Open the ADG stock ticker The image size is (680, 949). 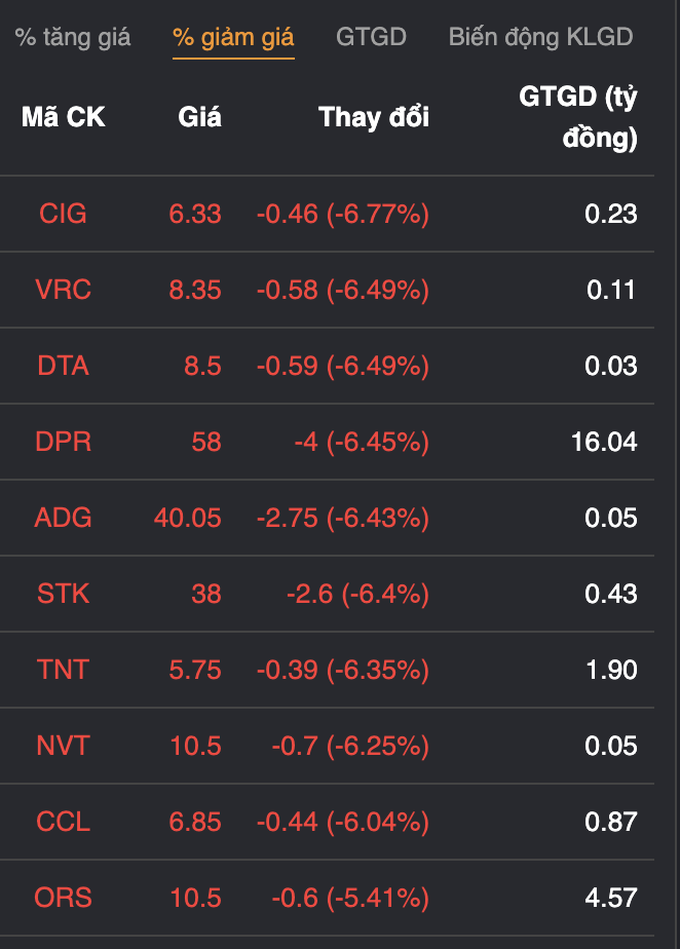[x=63, y=518]
